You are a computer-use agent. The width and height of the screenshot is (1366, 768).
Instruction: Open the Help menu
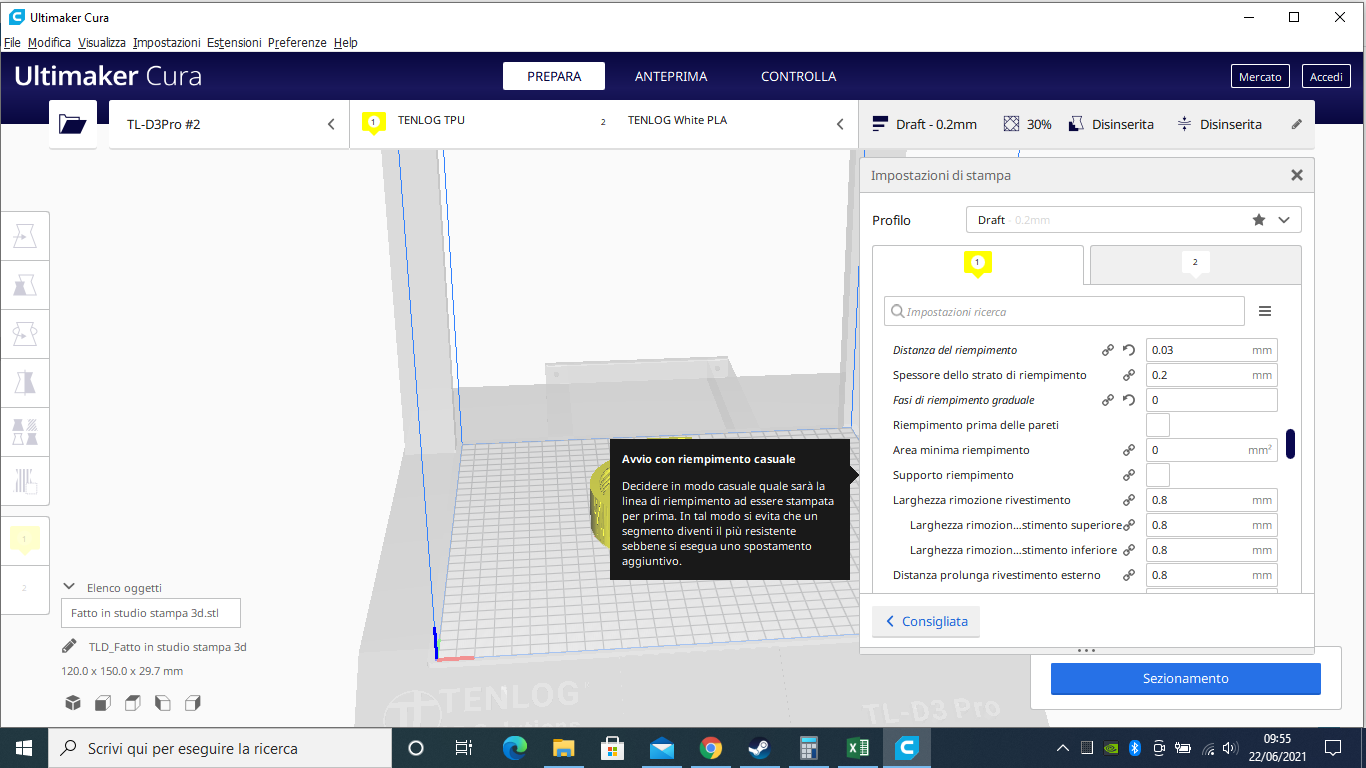click(346, 43)
